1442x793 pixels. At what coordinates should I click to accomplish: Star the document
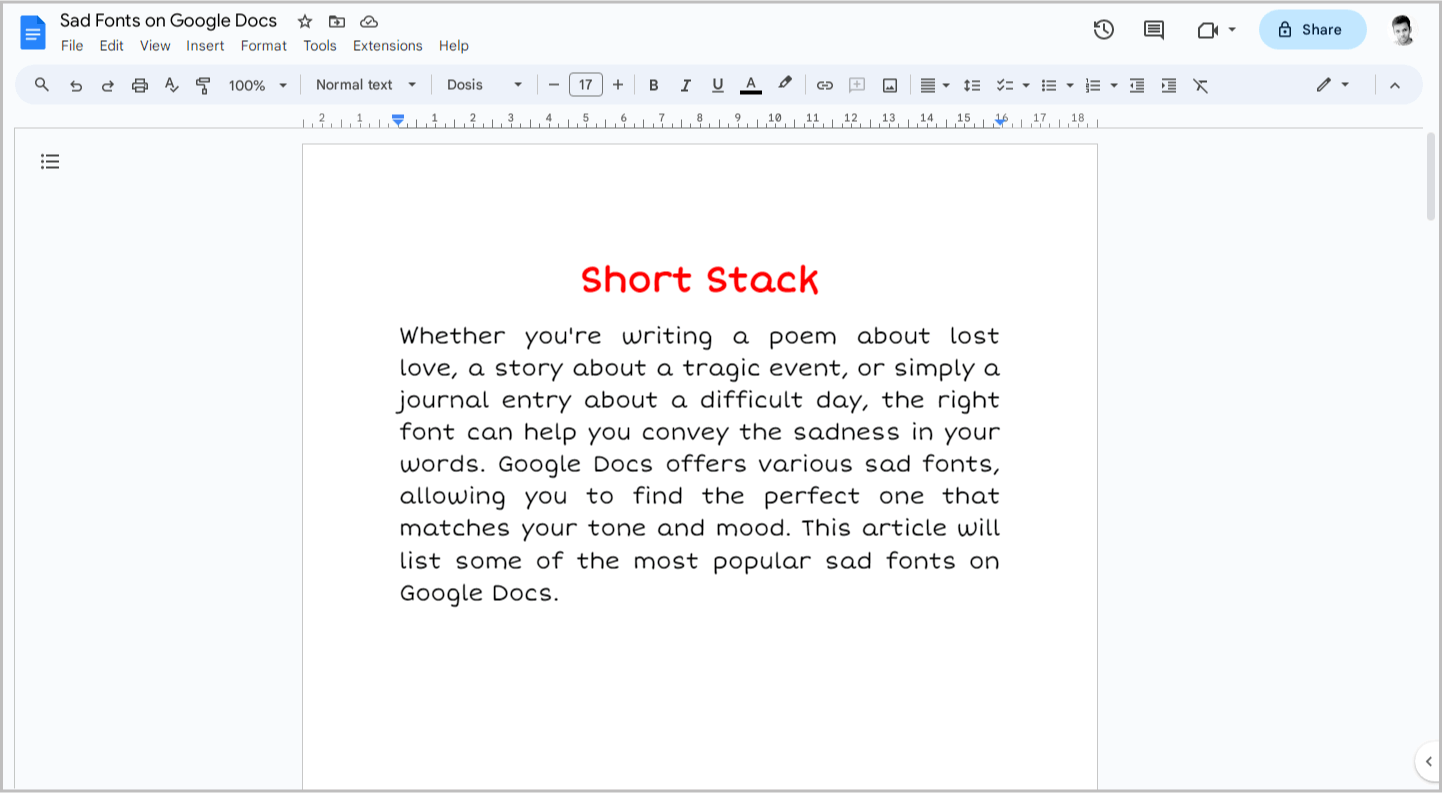coord(305,21)
